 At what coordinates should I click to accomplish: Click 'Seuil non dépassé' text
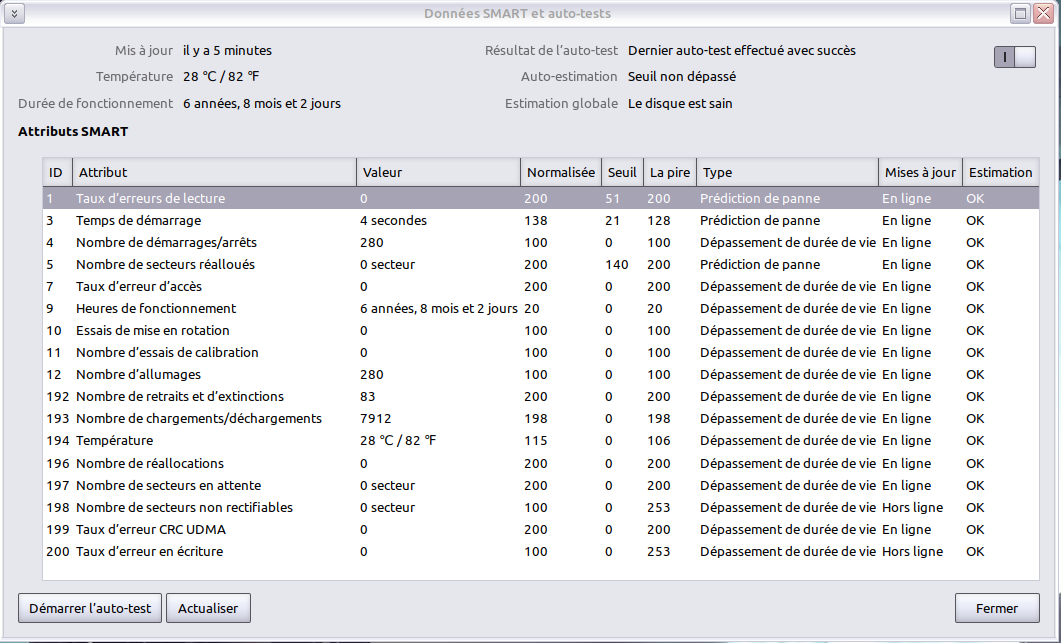click(x=682, y=76)
